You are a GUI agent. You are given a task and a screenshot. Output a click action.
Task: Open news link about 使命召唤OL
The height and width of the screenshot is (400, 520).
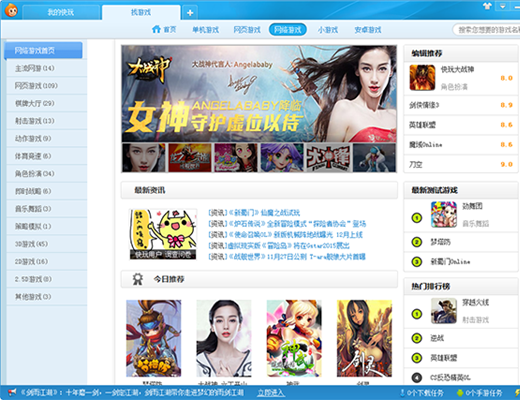click(x=285, y=235)
